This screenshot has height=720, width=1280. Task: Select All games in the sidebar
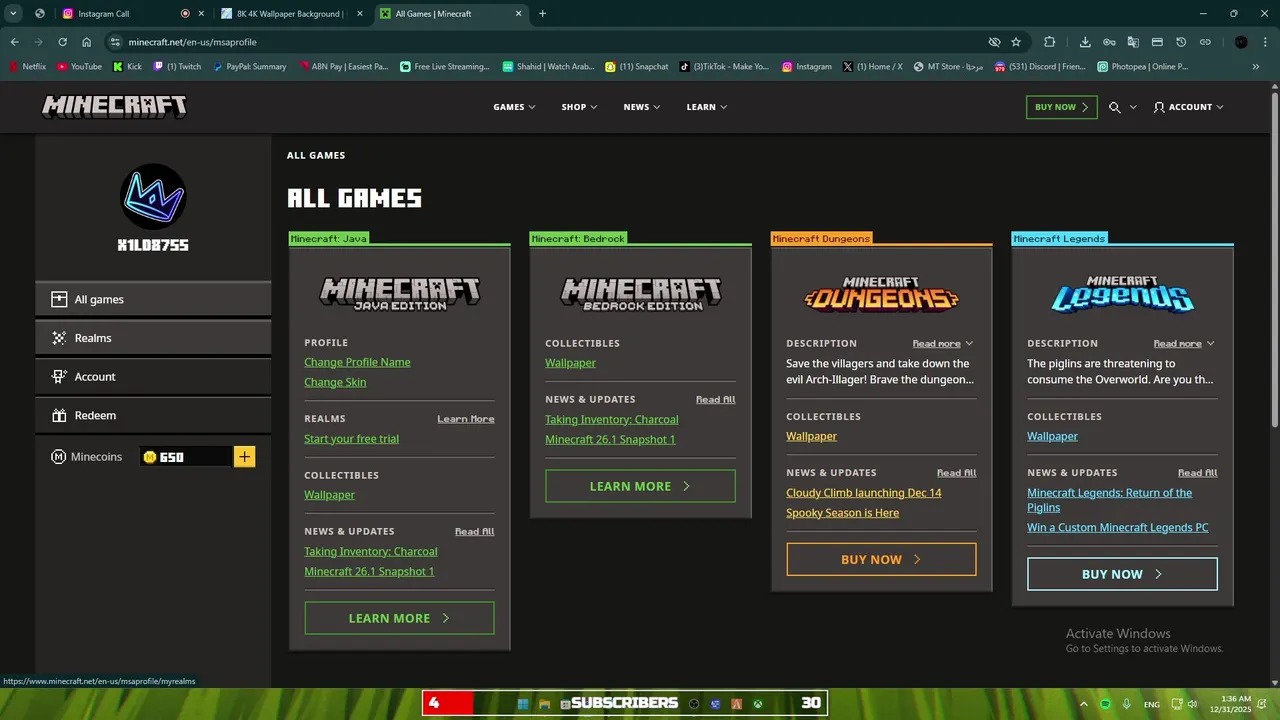(153, 299)
